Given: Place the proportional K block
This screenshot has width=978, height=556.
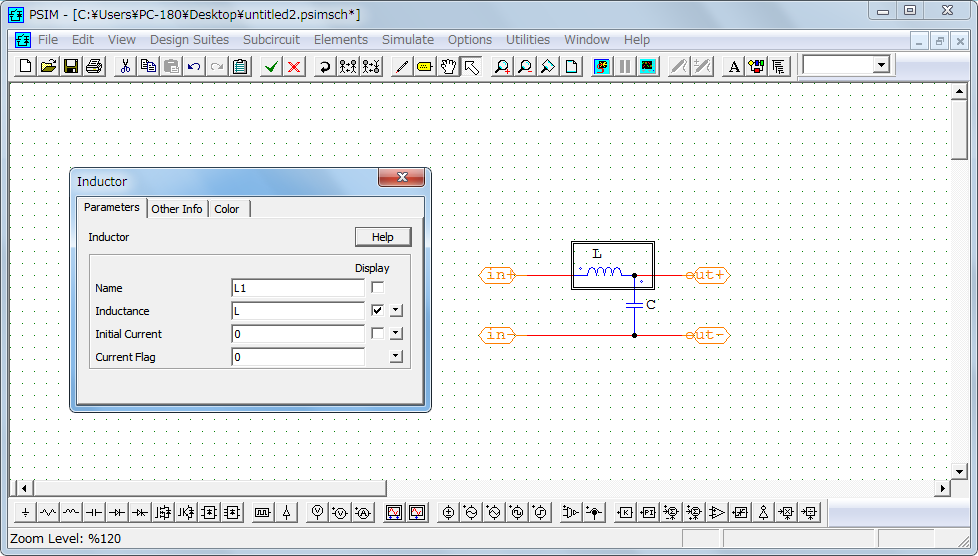Looking at the screenshot, I should pos(624,513).
